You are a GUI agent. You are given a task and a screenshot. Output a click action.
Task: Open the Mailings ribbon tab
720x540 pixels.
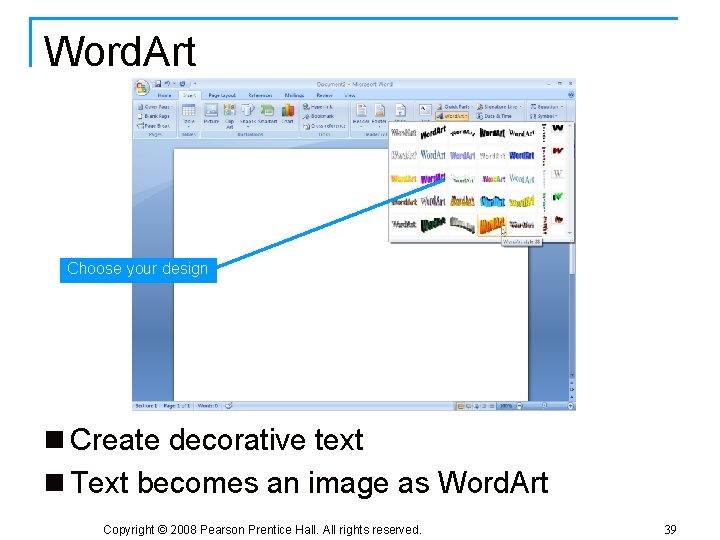click(294, 96)
